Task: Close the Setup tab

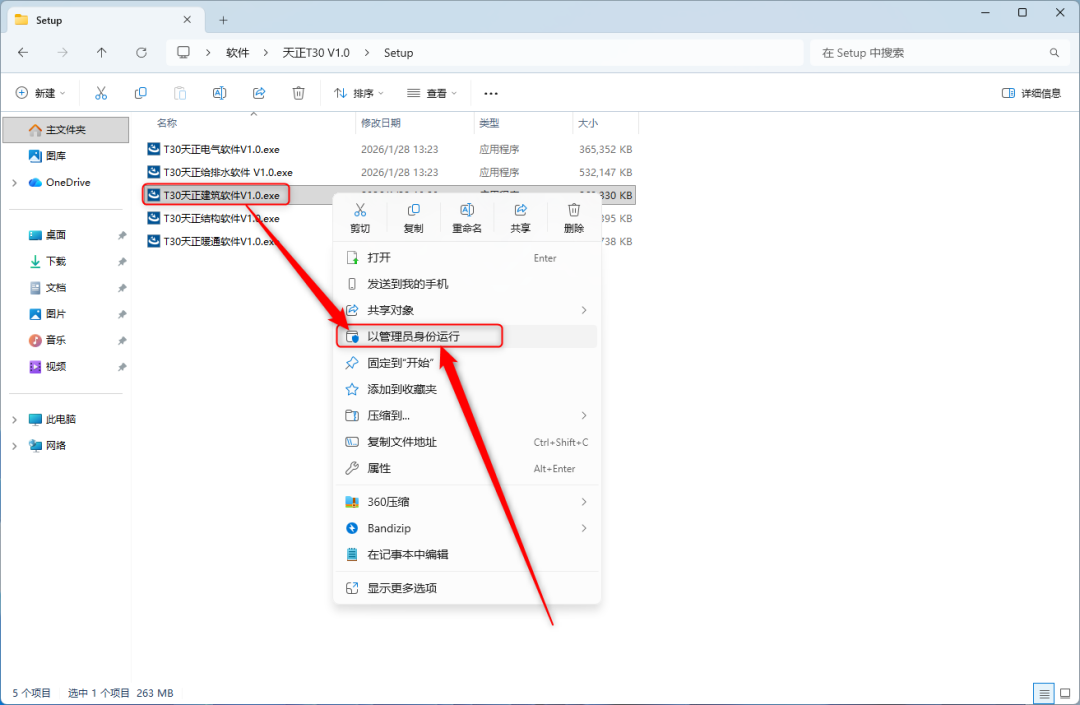Action: (x=187, y=20)
